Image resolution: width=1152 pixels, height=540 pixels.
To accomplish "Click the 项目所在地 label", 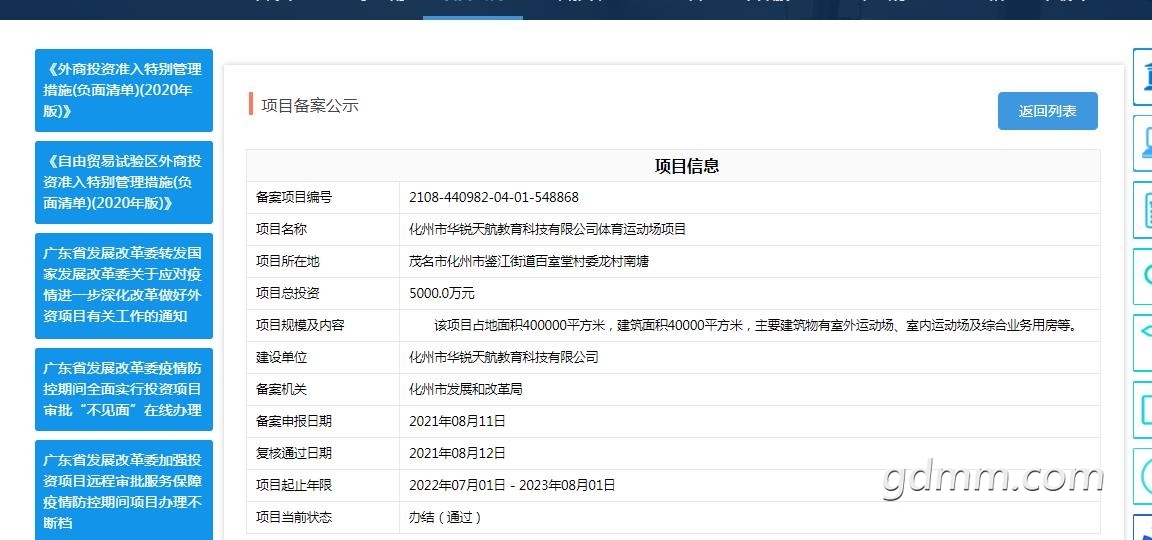I will (287, 261).
